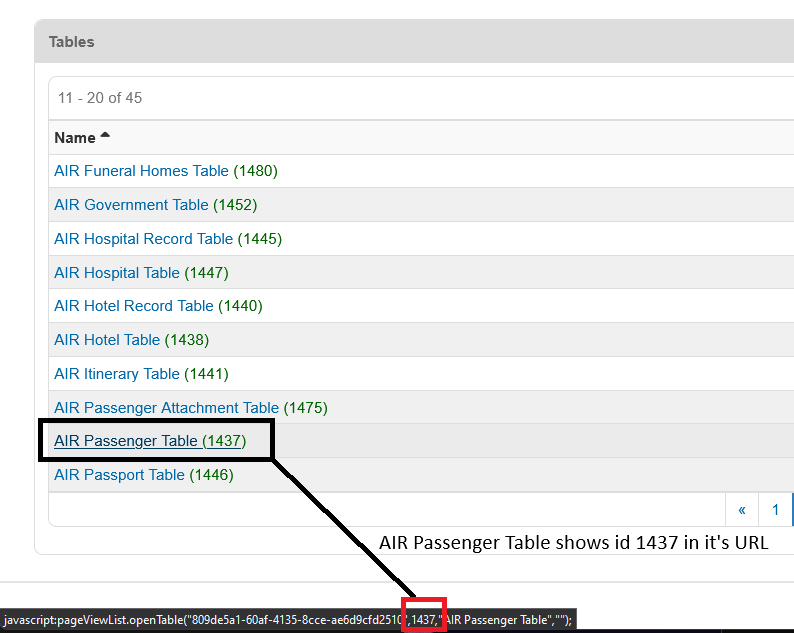Select the AIR Hotel Table link
Viewport: 794px width, 633px height.
click(x=107, y=340)
